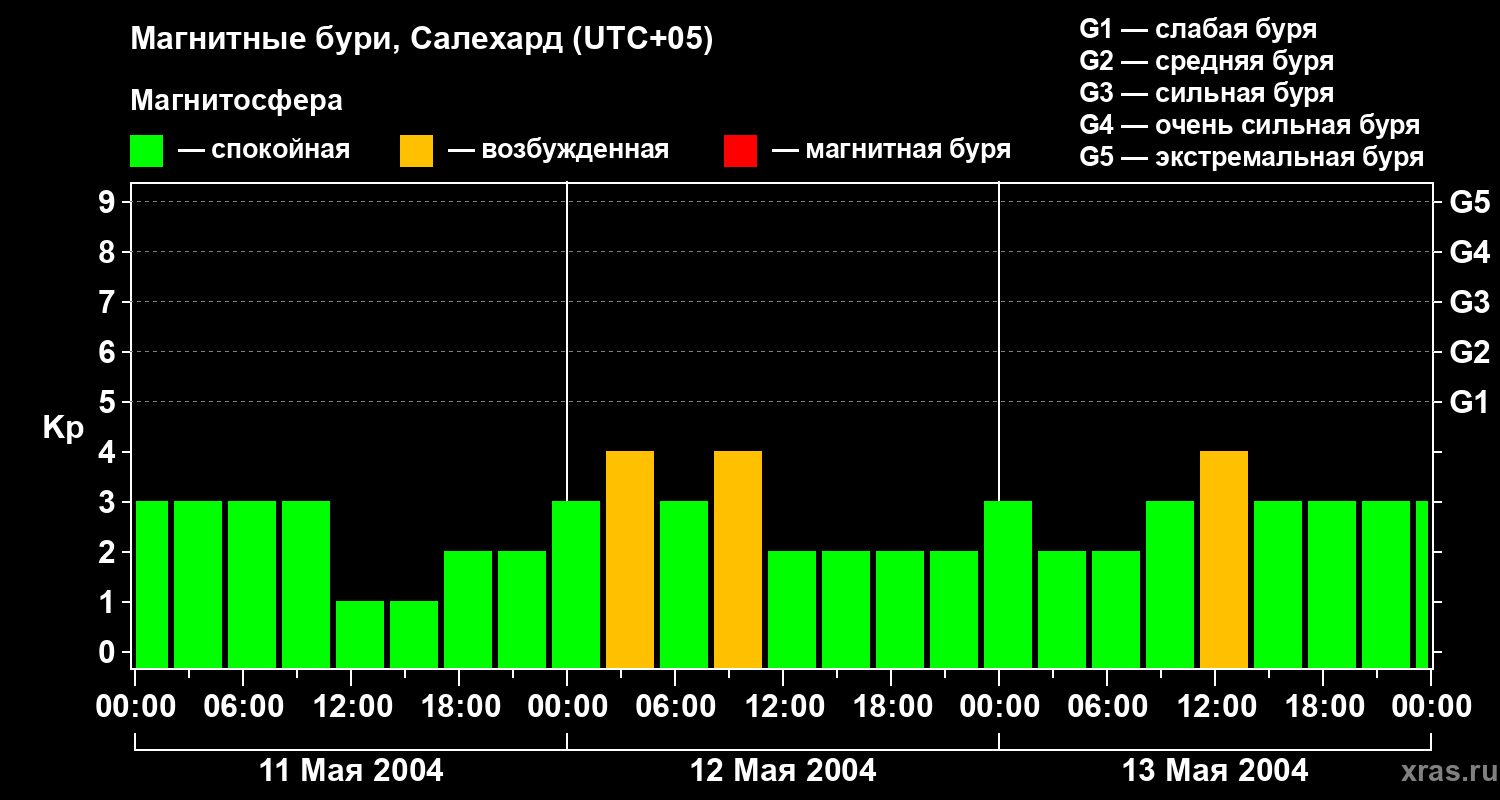Click the '— магнитная буря' legend label

(x=891, y=150)
